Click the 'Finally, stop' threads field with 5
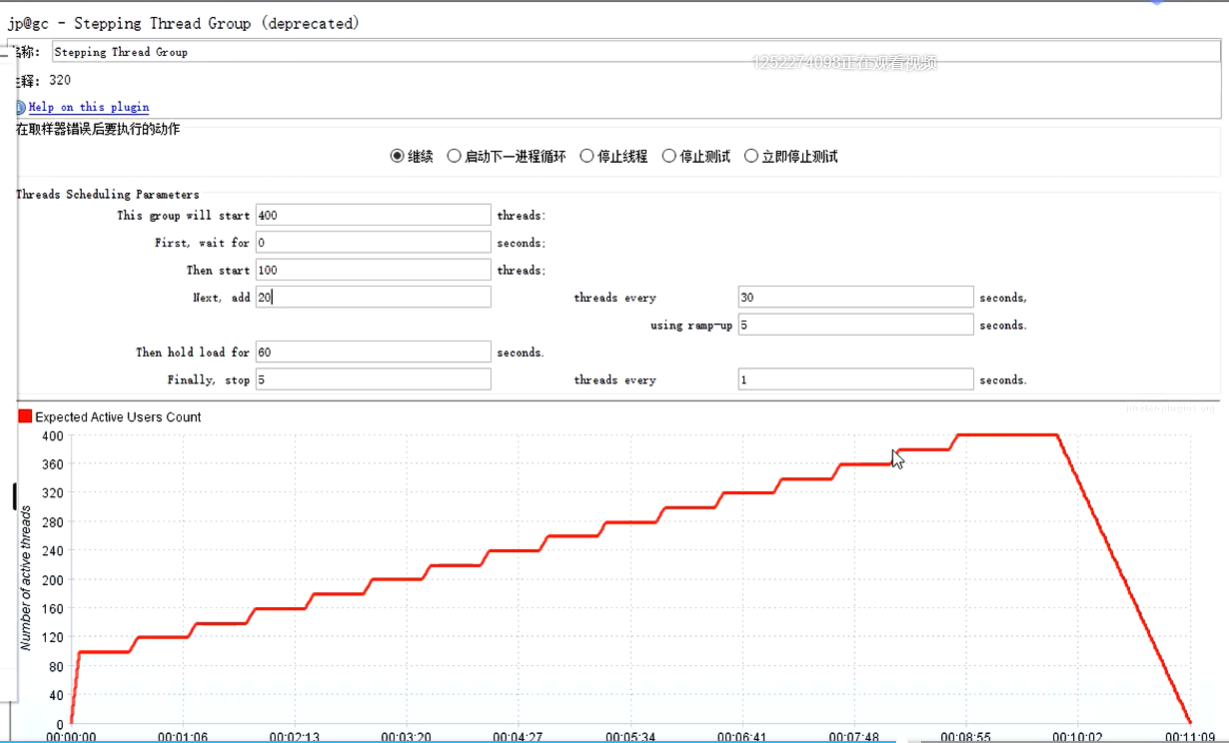The height and width of the screenshot is (743, 1229). [x=373, y=380]
